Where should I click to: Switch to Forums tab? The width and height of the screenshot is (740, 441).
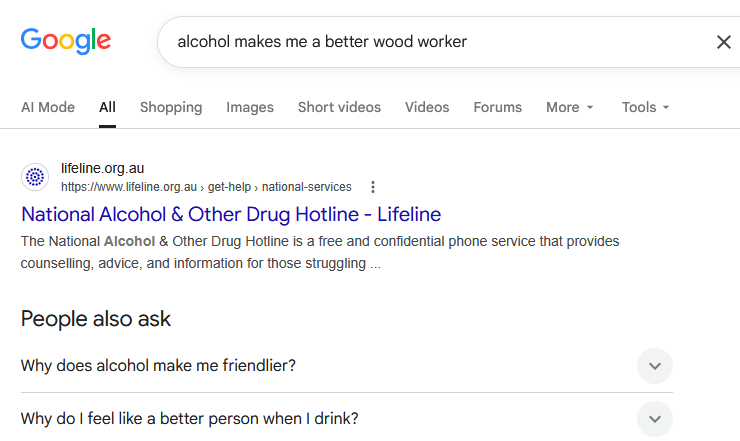[x=497, y=107]
